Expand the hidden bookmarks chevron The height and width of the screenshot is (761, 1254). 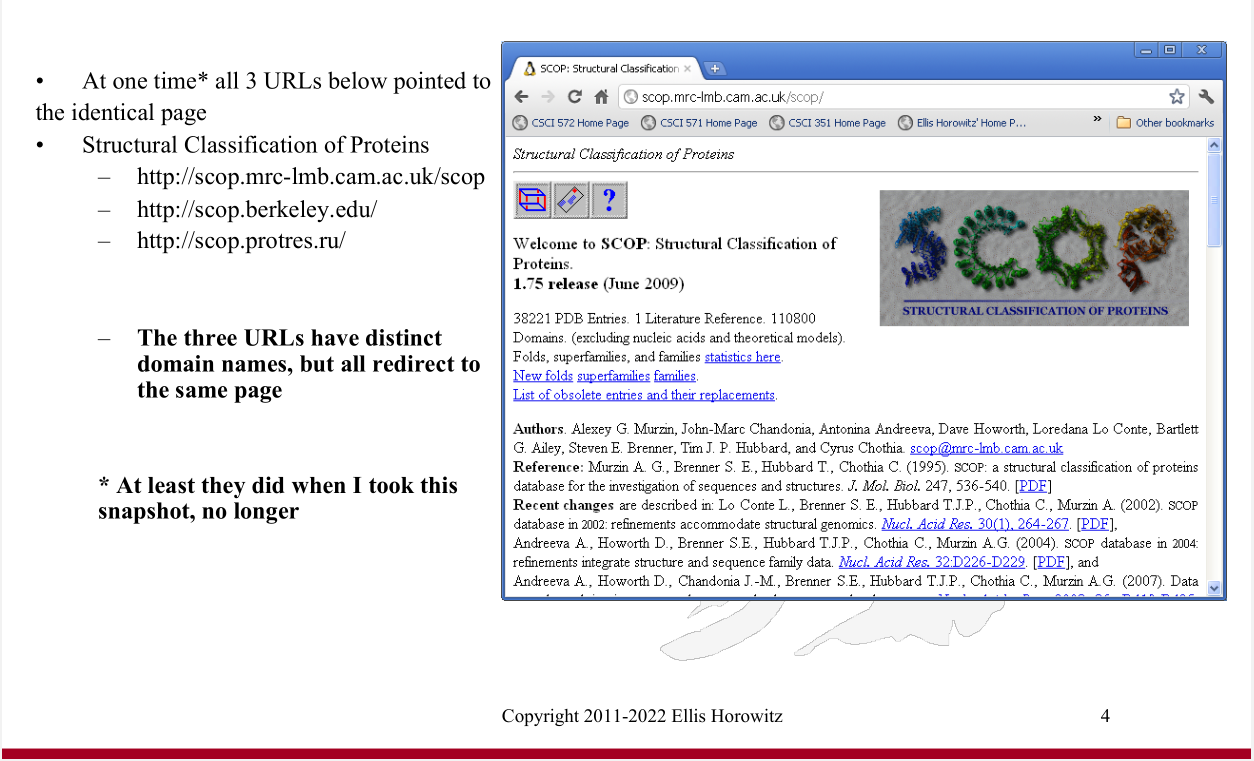coord(1097,122)
